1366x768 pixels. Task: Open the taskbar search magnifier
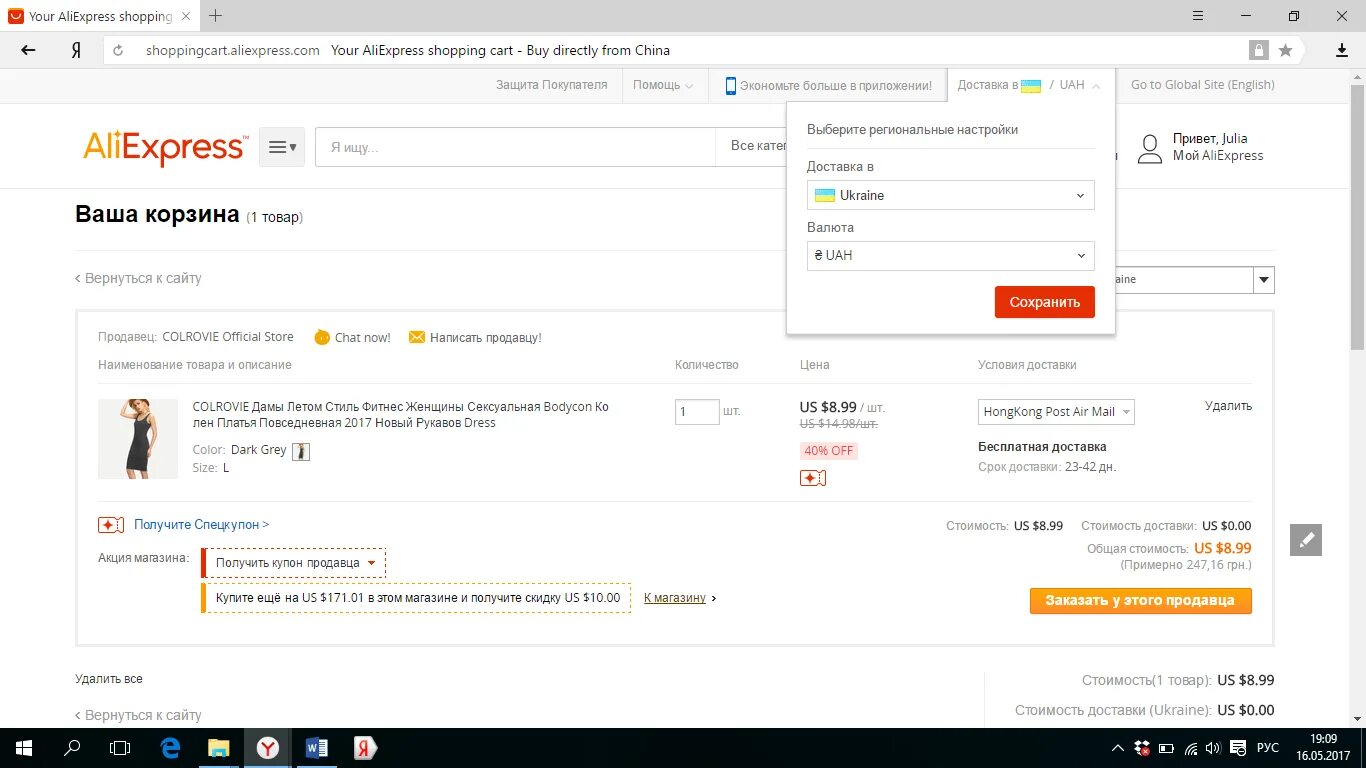point(72,747)
